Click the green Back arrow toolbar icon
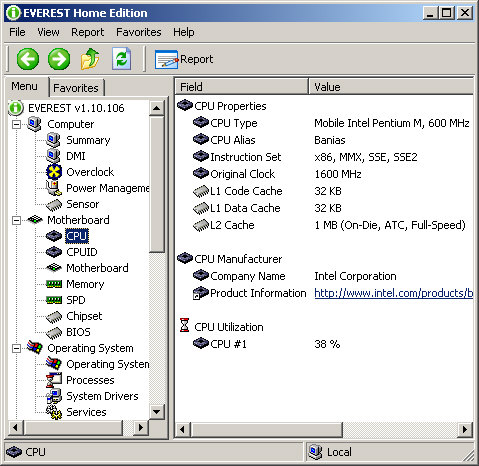479x466 pixels. [28, 59]
